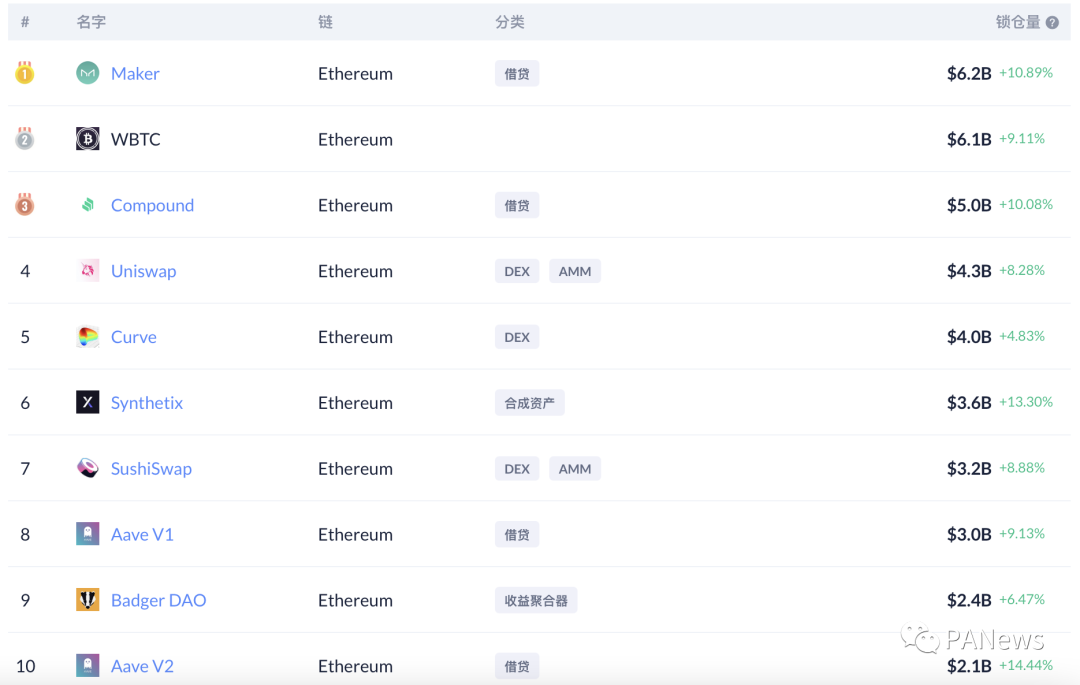Select the AMM tag in Uniswap row
1080x685 pixels.
tap(575, 271)
